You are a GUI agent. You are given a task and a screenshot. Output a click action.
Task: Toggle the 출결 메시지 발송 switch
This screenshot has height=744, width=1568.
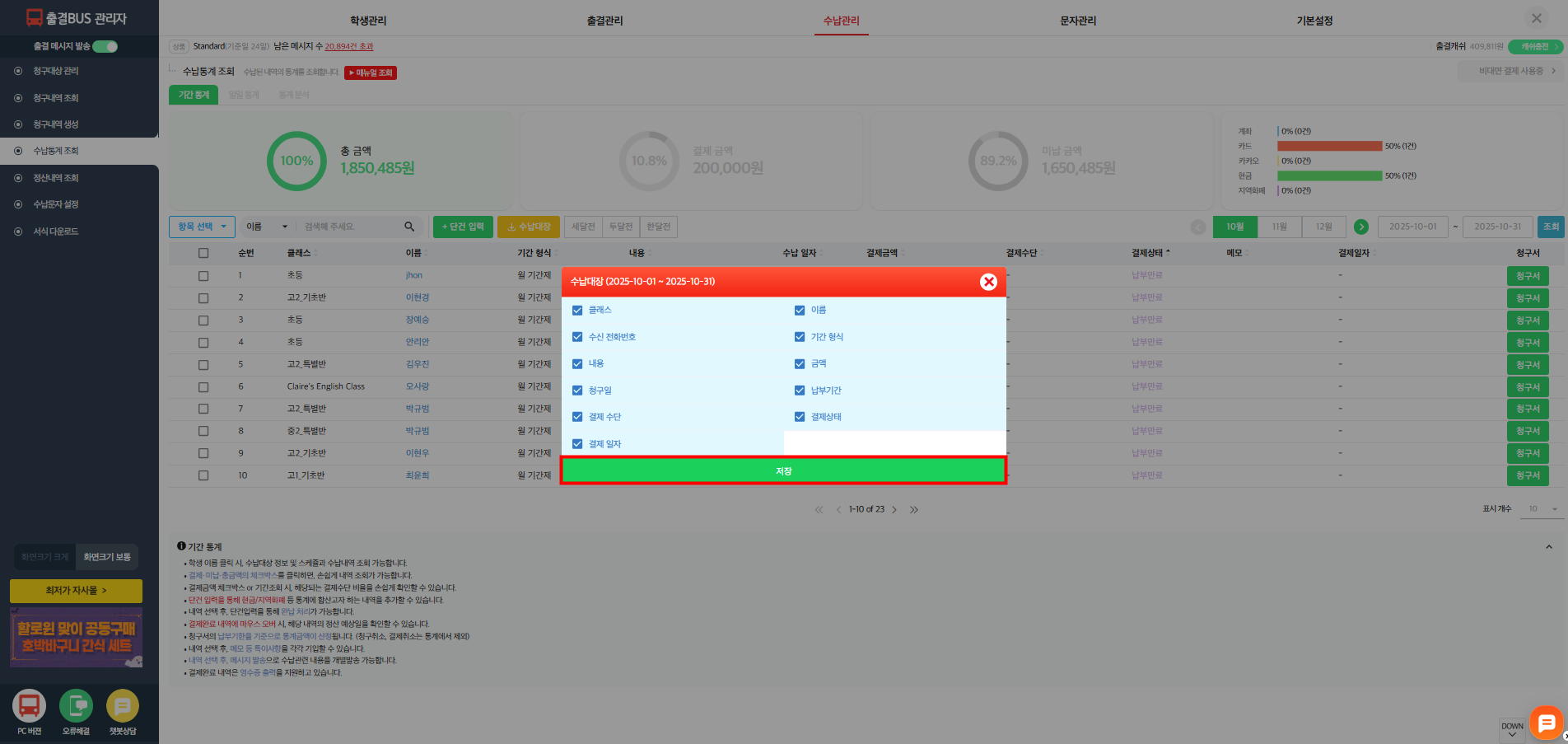pos(105,47)
